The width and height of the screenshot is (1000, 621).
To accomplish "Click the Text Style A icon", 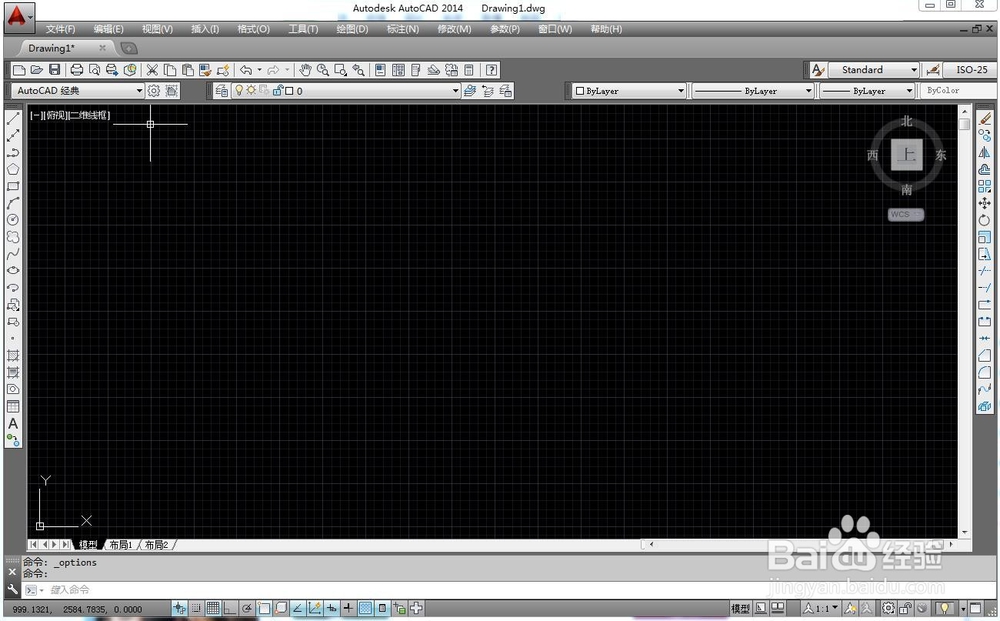I will (818, 70).
